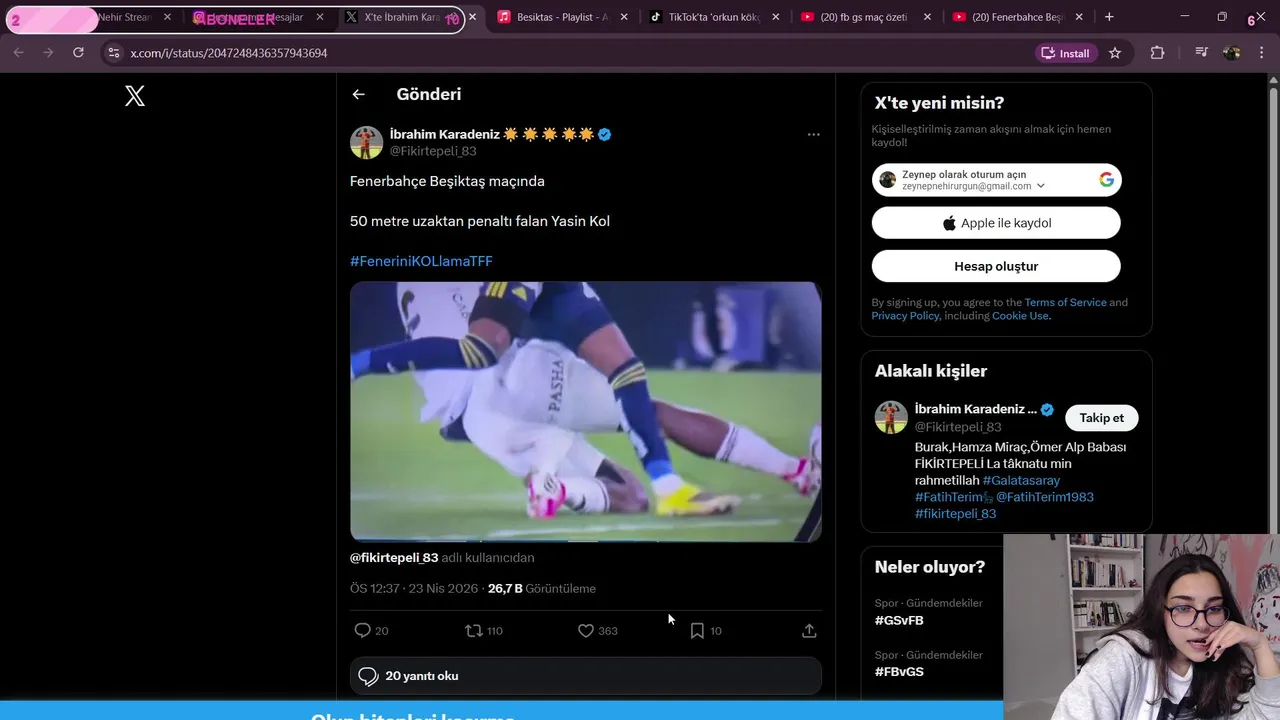
Task: Select the X'te İbrahim Kara tab
Action: (x=400, y=17)
